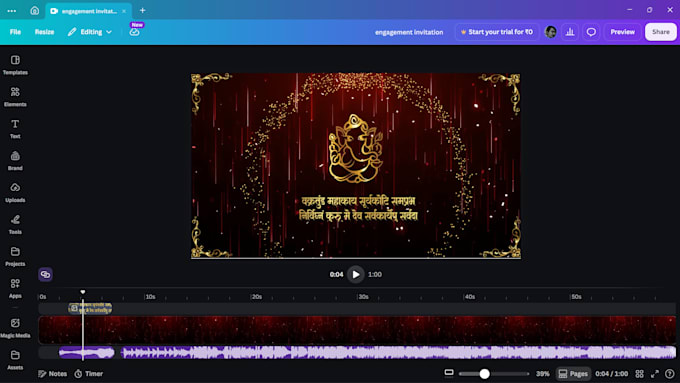Click the user profile avatar
Image resolution: width=680 pixels, height=383 pixels.
pos(550,32)
